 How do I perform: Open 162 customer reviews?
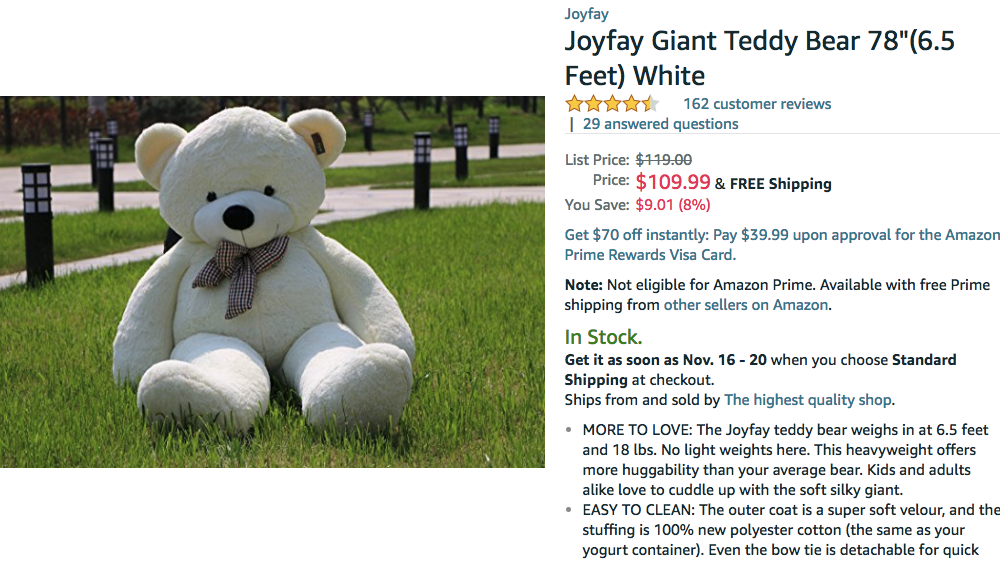[x=757, y=104]
